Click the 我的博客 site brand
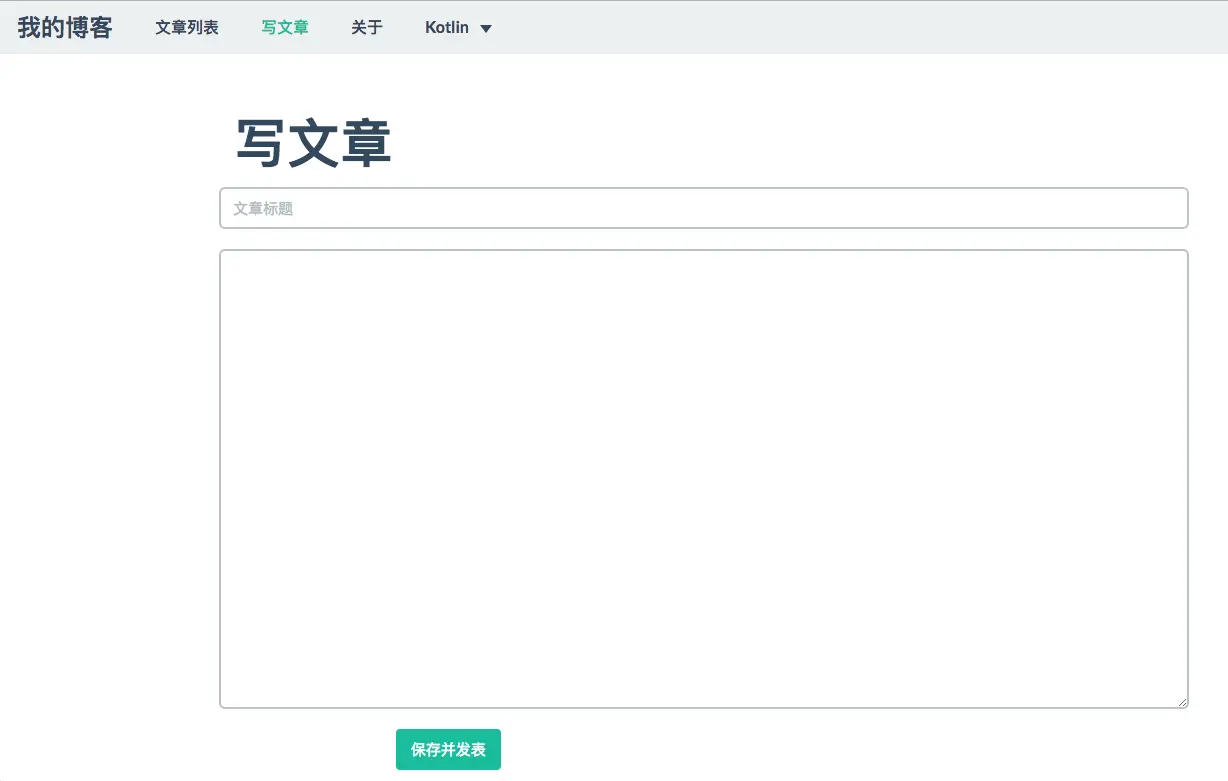Viewport: 1228px width, 781px height. [65, 27]
